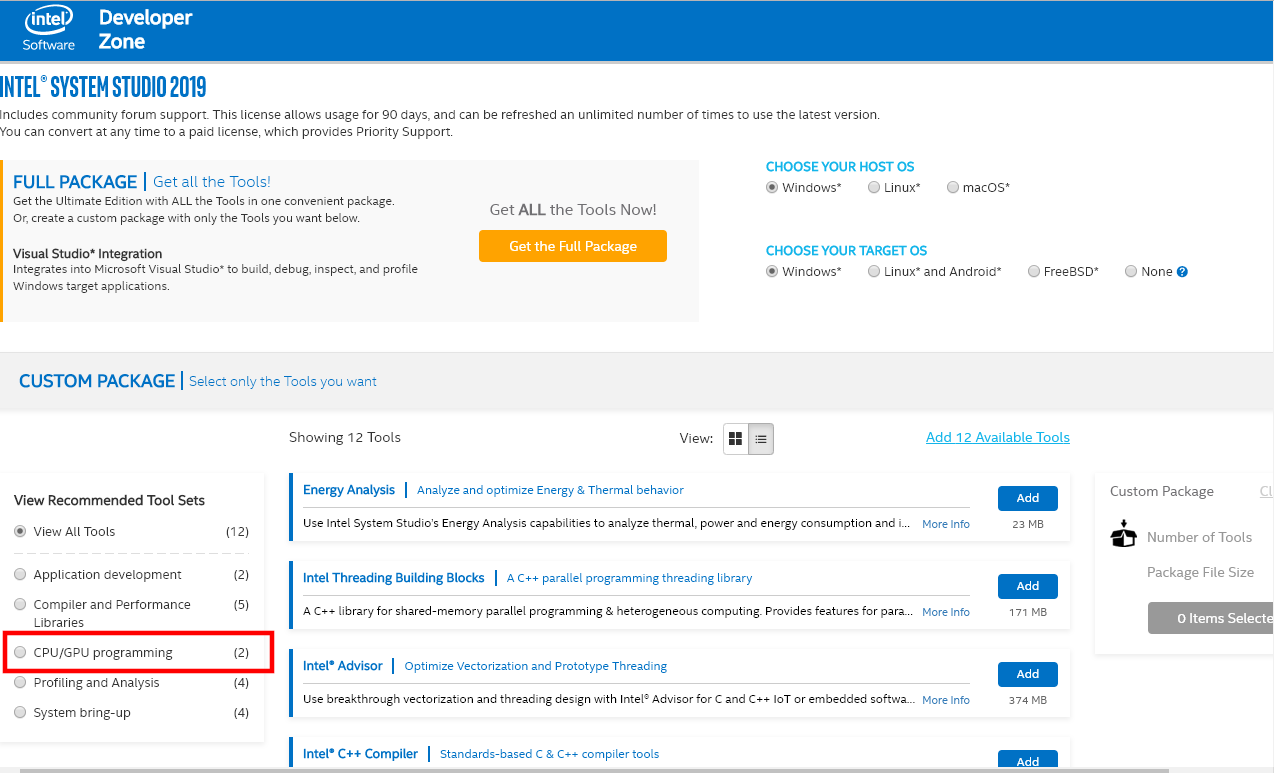The image size is (1274, 773).
Task: Click the CHOOSE YOUR TARGET OS heading
Action: pyautogui.click(x=846, y=251)
